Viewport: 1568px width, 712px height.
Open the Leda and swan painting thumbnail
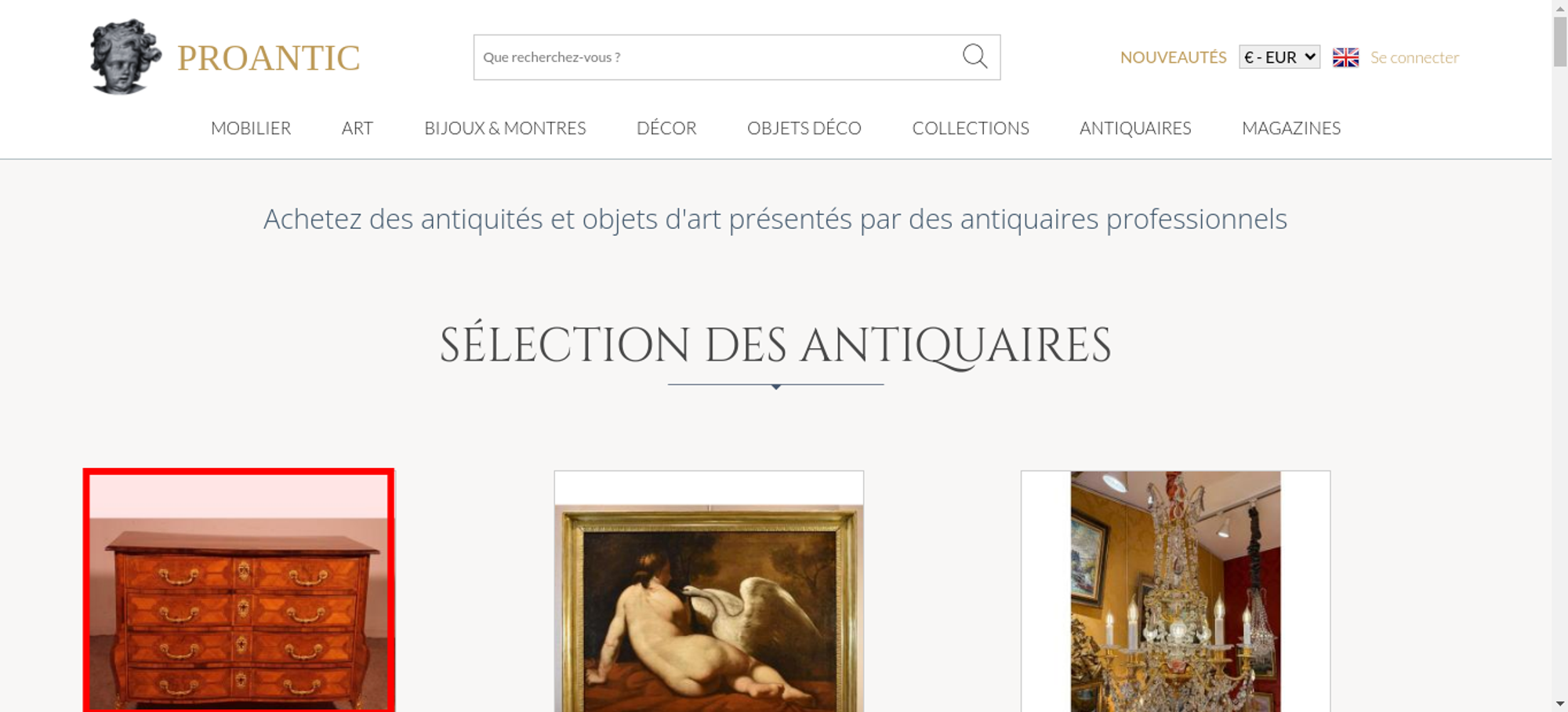click(709, 591)
